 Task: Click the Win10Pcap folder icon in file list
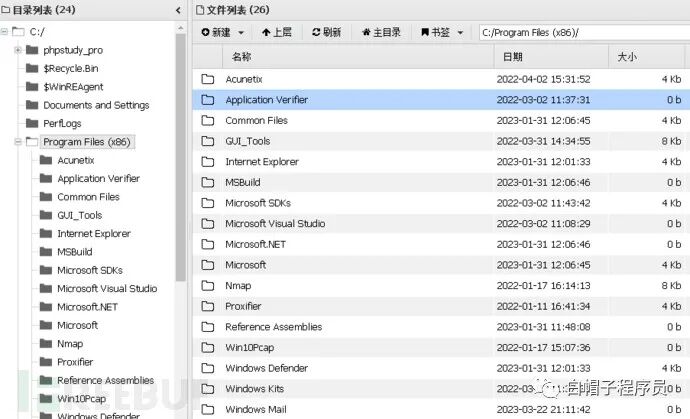(x=208, y=348)
